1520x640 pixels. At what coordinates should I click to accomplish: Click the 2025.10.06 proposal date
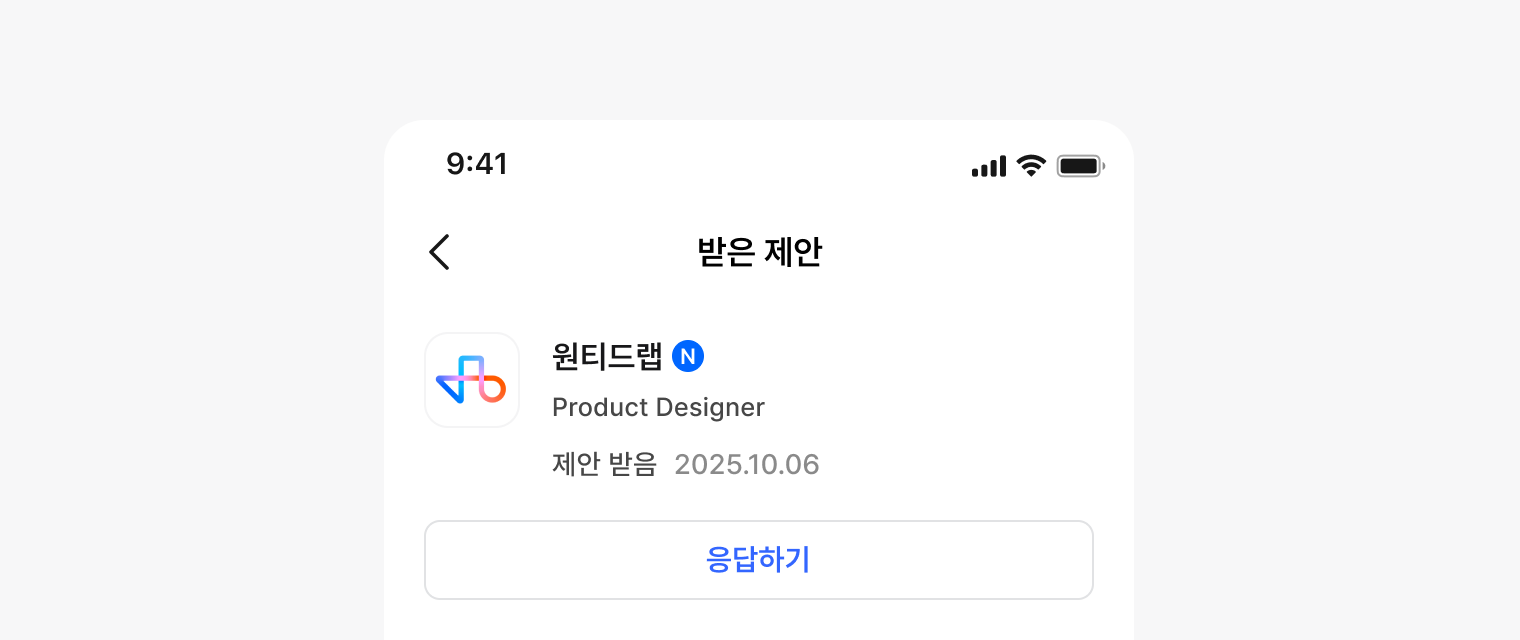click(747, 464)
